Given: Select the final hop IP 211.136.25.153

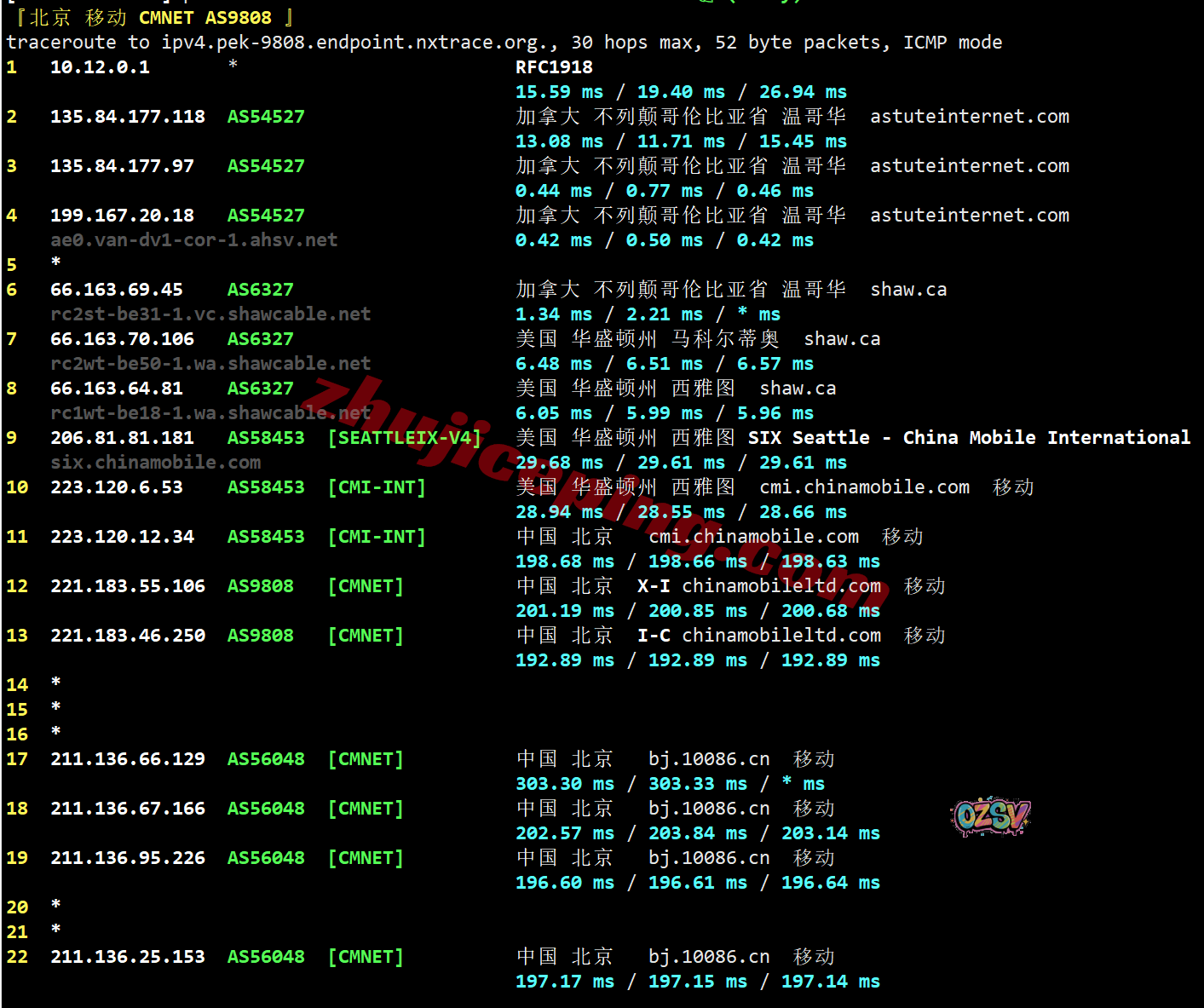Looking at the screenshot, I should tap(127, 957).
